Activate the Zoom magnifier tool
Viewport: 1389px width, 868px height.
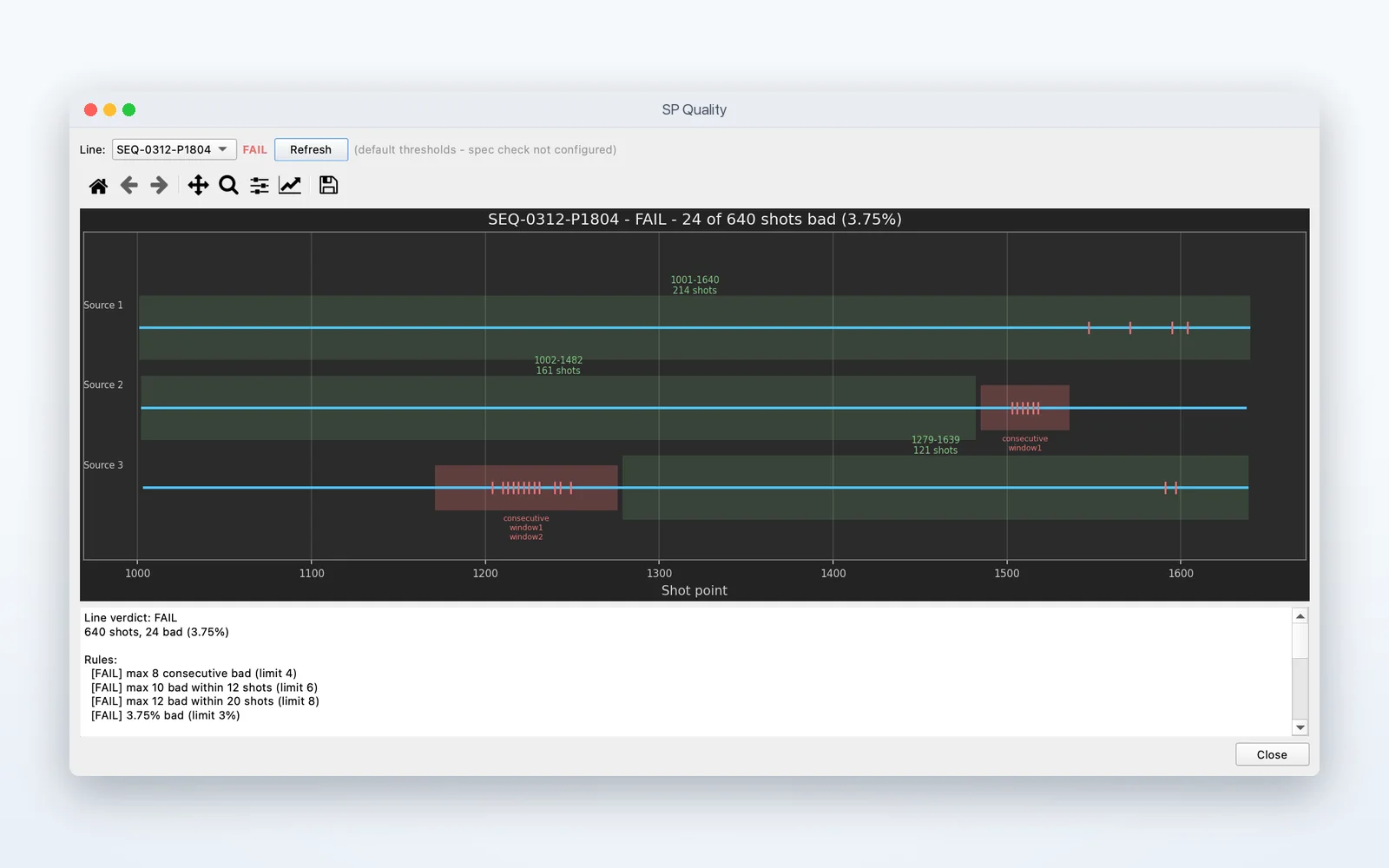click(x=228, y=185)
